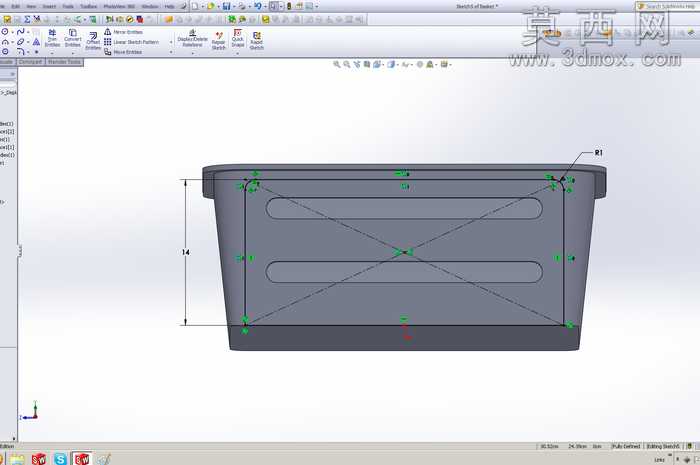Image resolution: width=700 pixels, height=465 pixels.
Task: Select the Ellipse sketch tool
Action: pyautogui.click(x=21, y=42)
